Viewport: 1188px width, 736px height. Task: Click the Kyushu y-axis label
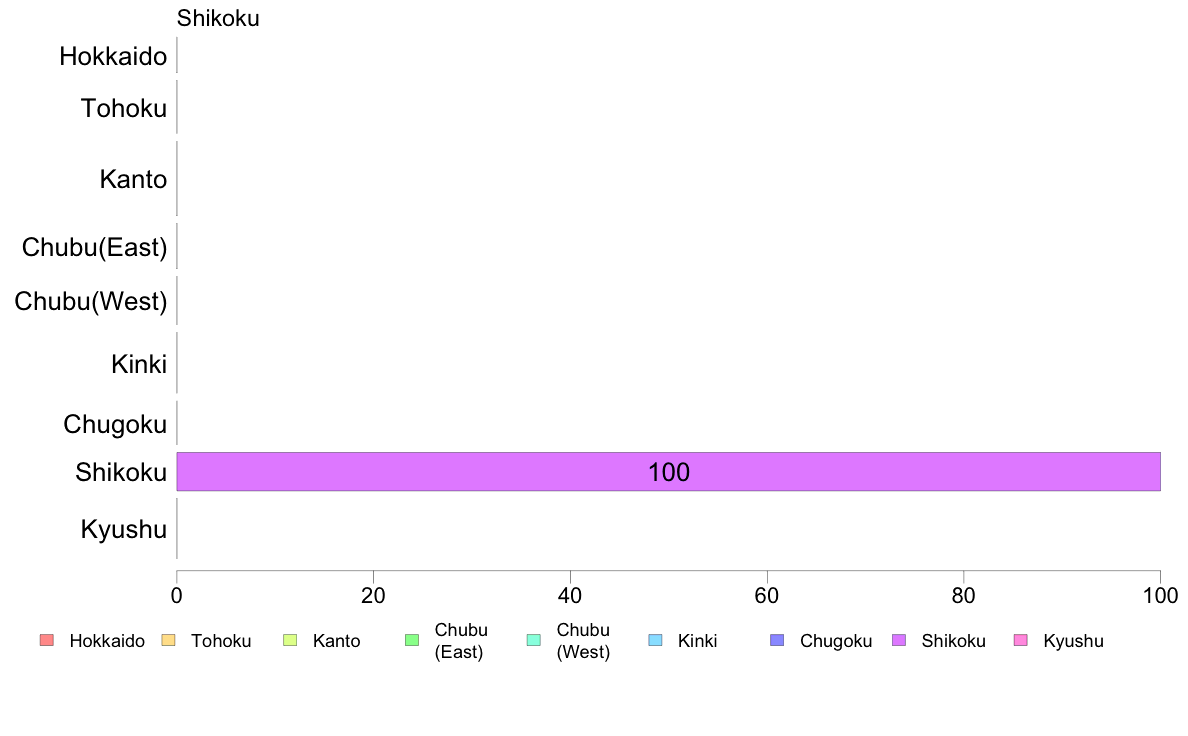point(123,529)
